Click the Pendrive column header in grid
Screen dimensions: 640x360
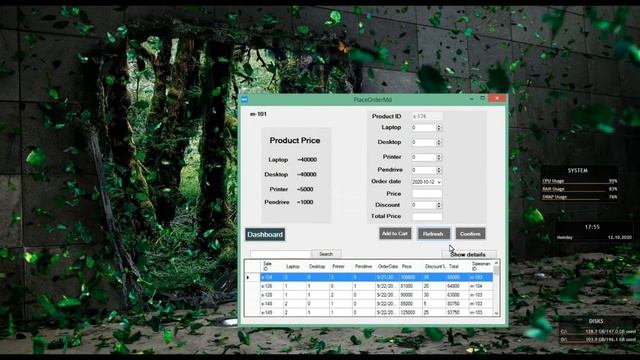coord(364,266)
